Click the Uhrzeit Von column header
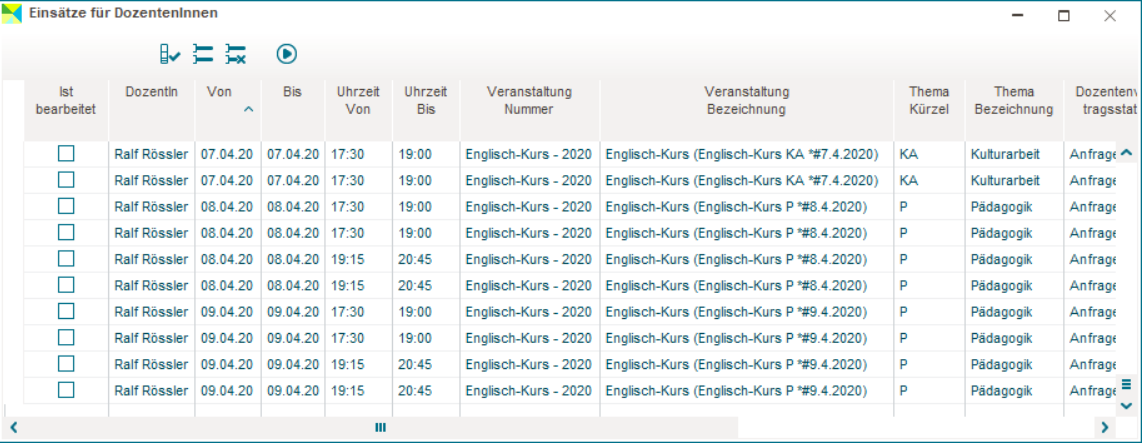This screenshot has height=443, width=1142. point(358,100)
